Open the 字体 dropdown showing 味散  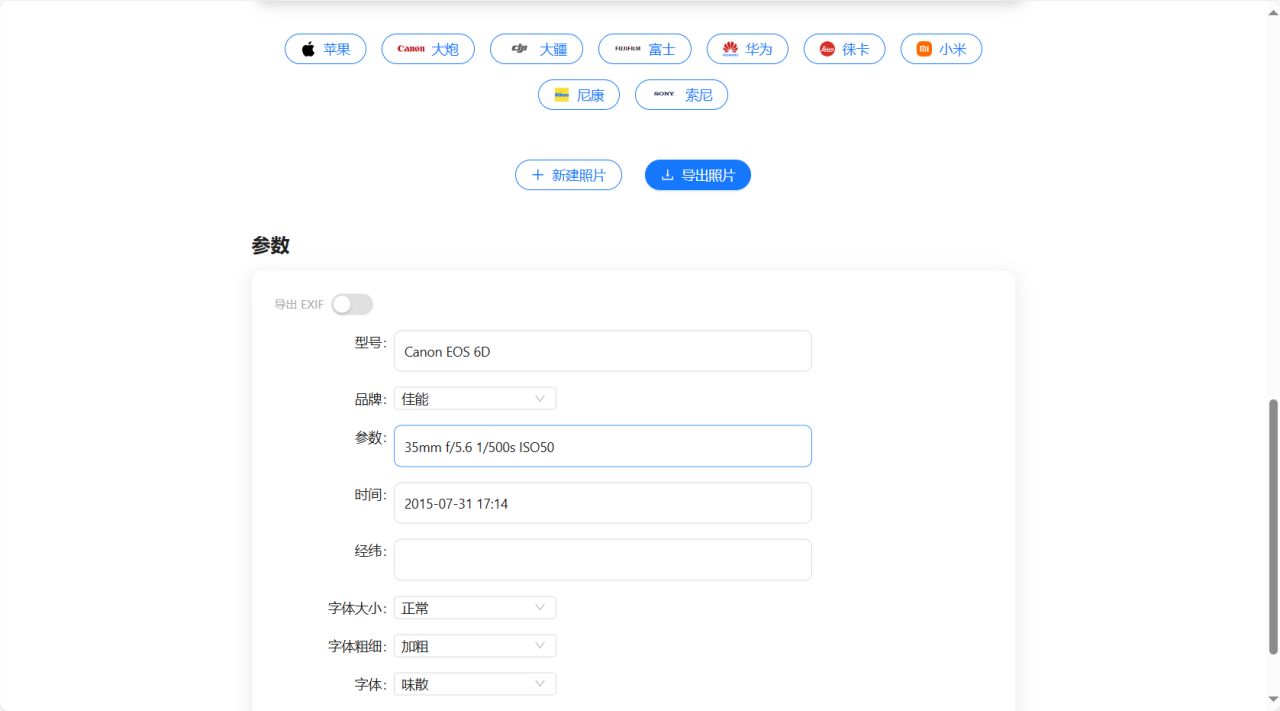pos(475,684)
